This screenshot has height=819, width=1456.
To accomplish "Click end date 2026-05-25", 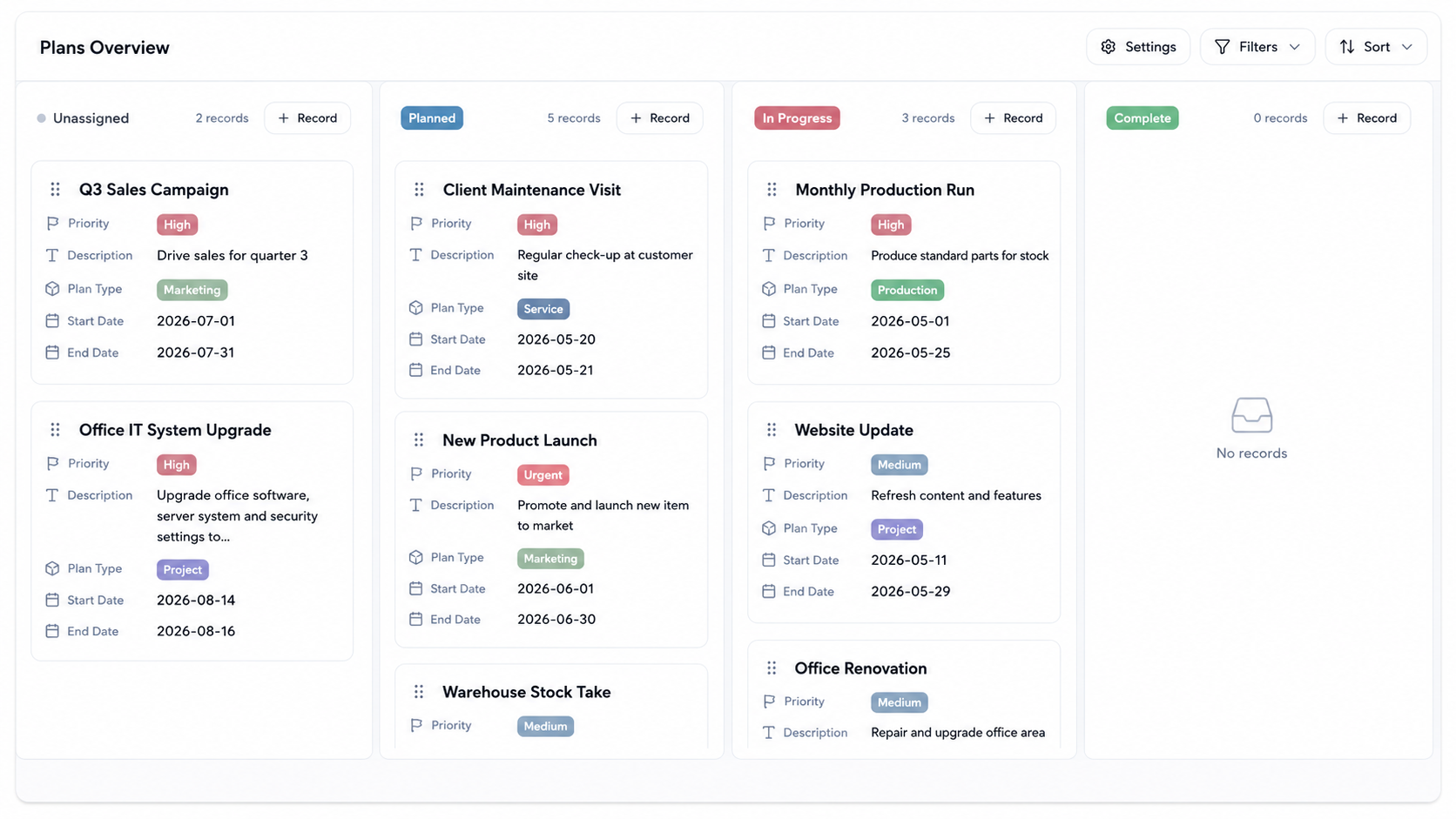I will (x=911, y=353).
